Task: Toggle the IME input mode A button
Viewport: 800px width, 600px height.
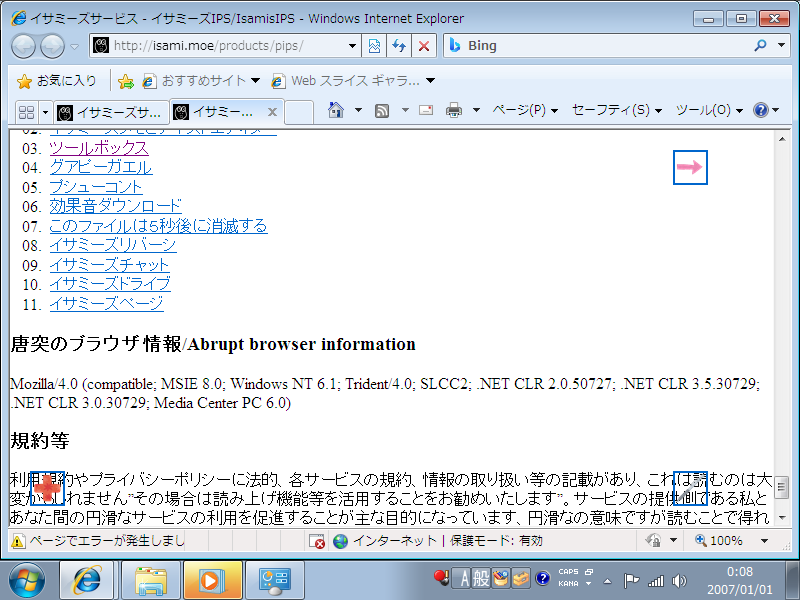Action: coord(464,579)
